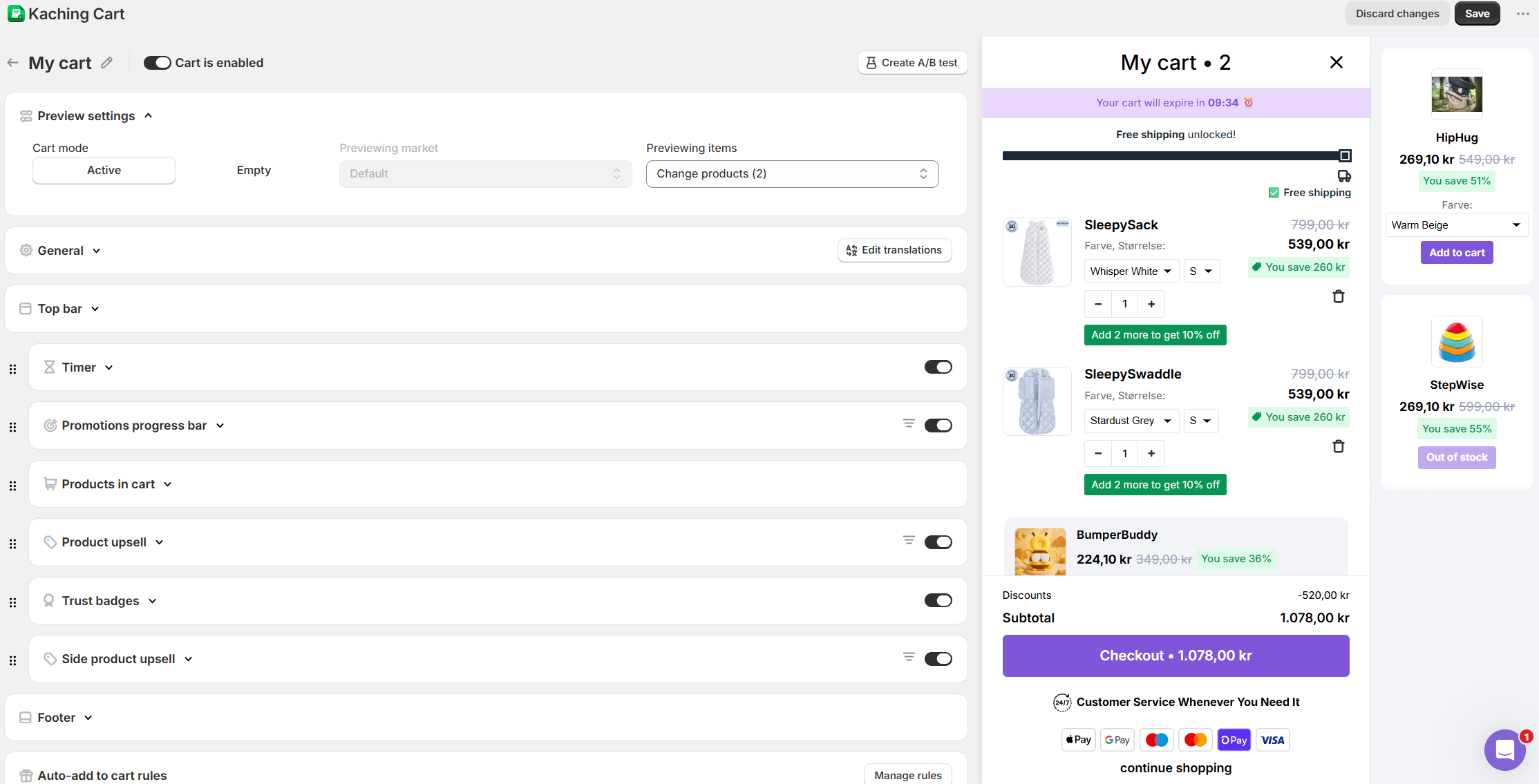The image size is (1539, 784).
Task: Click the BumperBuddy upsell thumbnail
Action: click(x=1040, y=552)
